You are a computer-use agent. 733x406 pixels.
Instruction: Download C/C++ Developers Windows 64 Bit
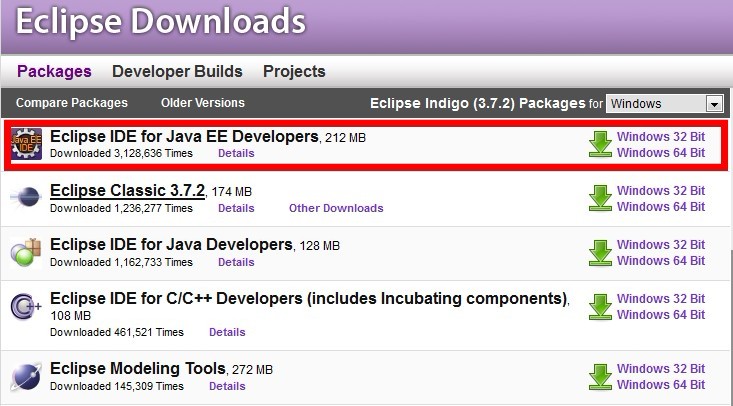coord(661,314)
